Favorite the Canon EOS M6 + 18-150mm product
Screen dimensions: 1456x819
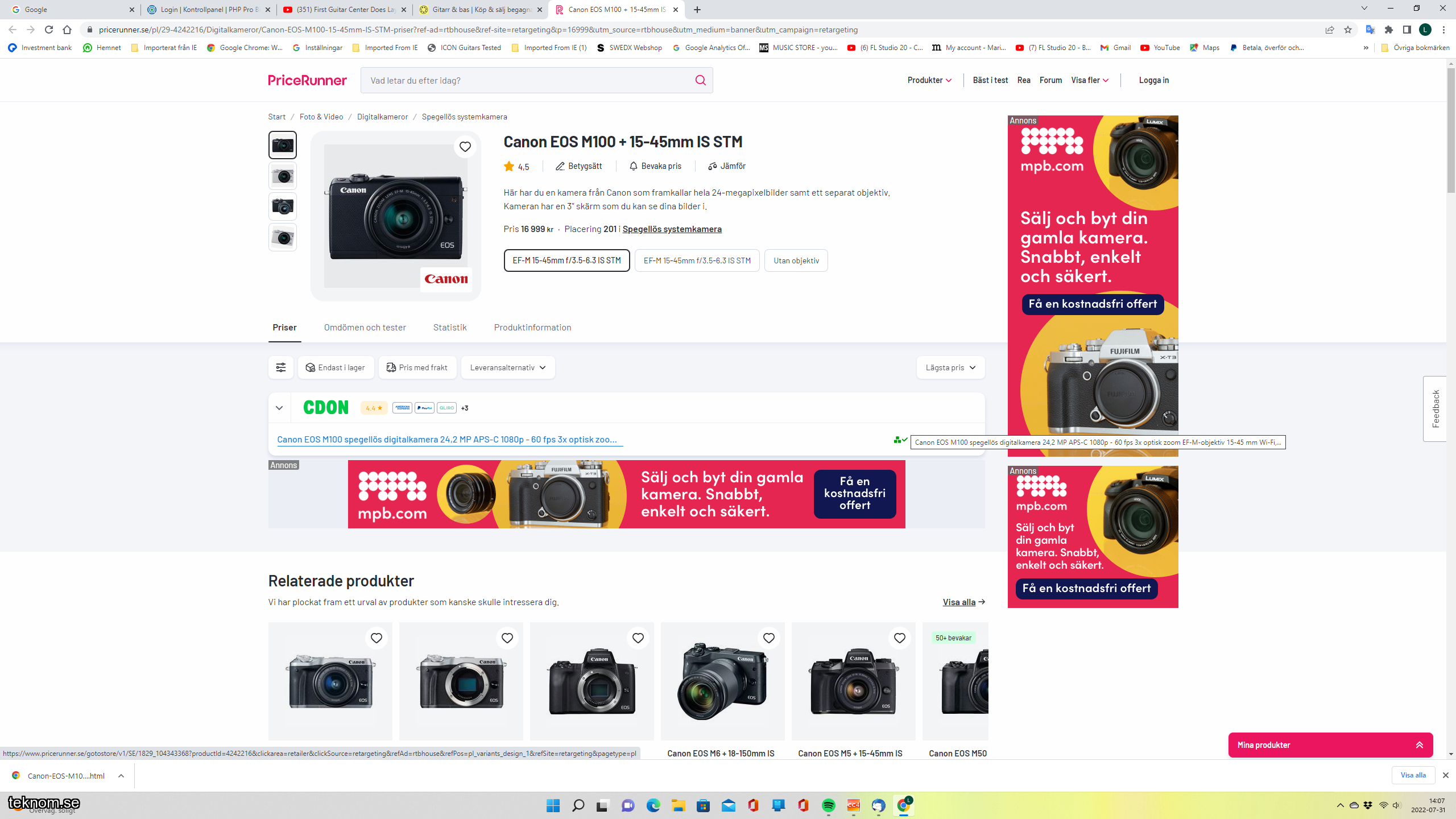point(769,638)
